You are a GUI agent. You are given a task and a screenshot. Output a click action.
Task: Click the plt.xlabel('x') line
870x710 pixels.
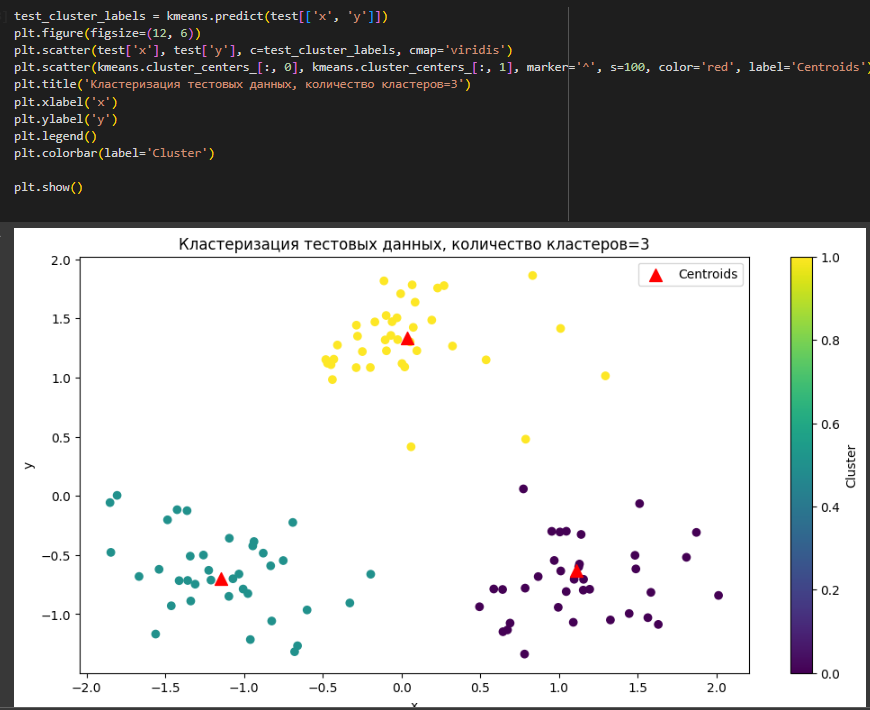point(66,102)
